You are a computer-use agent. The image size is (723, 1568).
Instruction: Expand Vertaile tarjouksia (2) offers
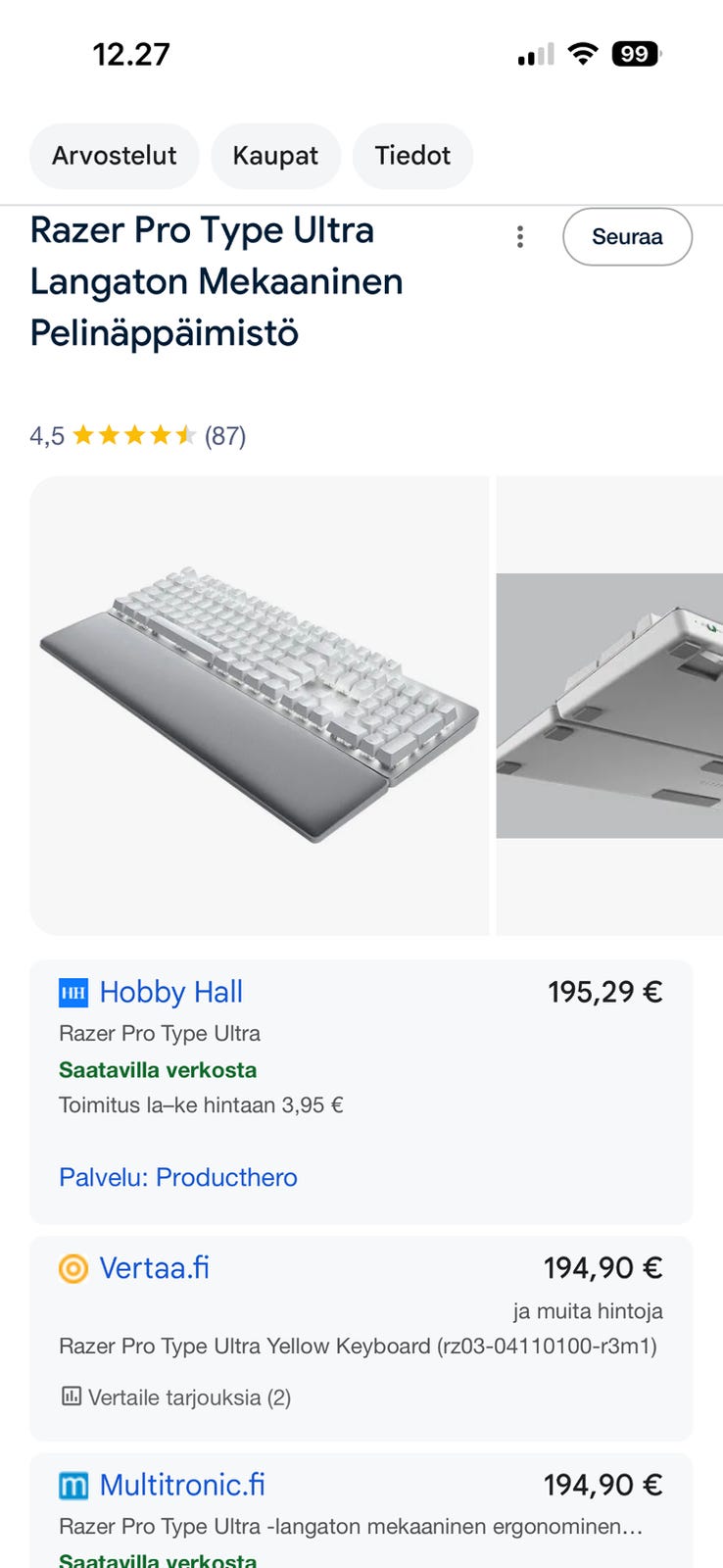189,1397
